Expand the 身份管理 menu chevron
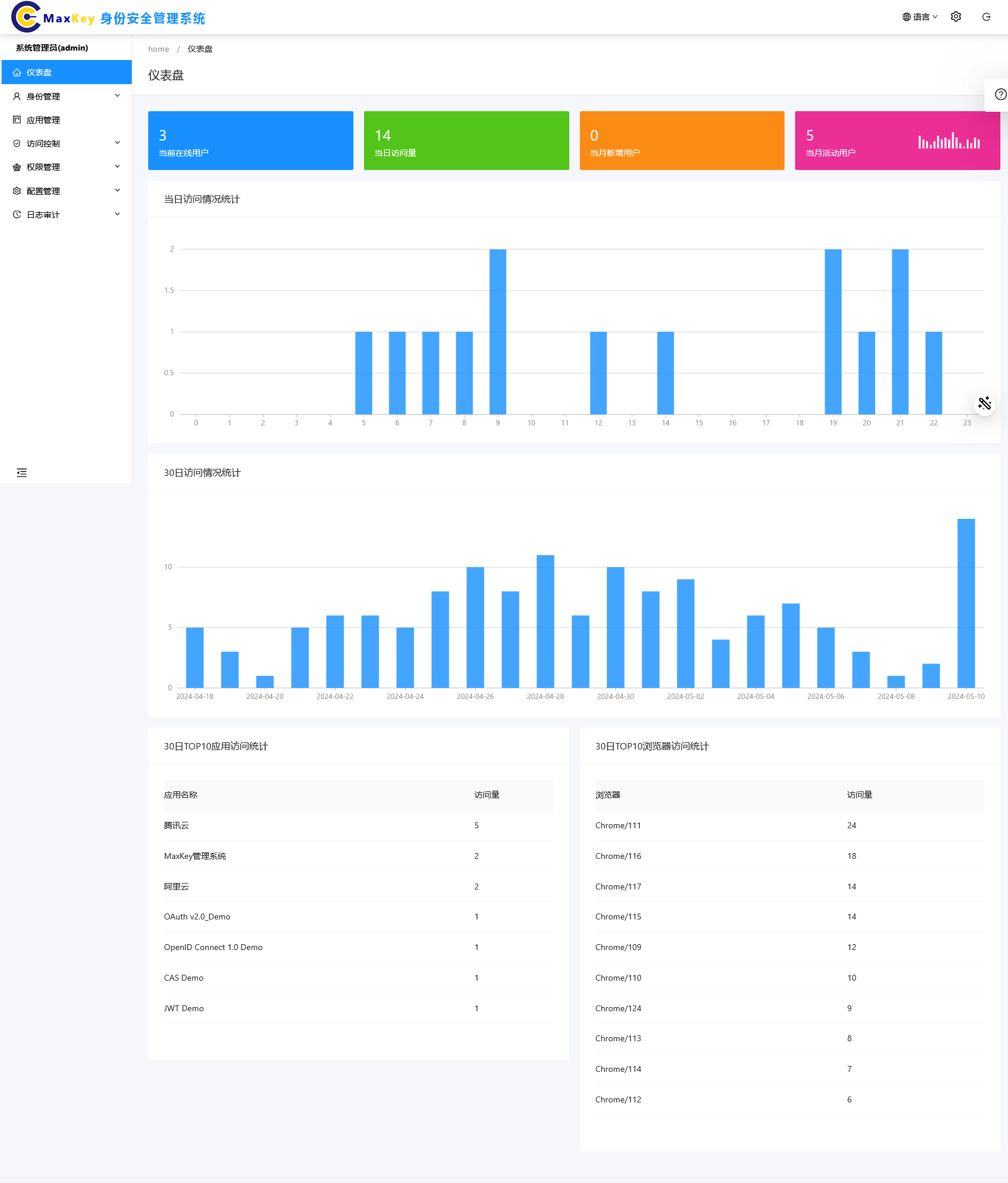The image size is (1008, 1183). [117, 96]
